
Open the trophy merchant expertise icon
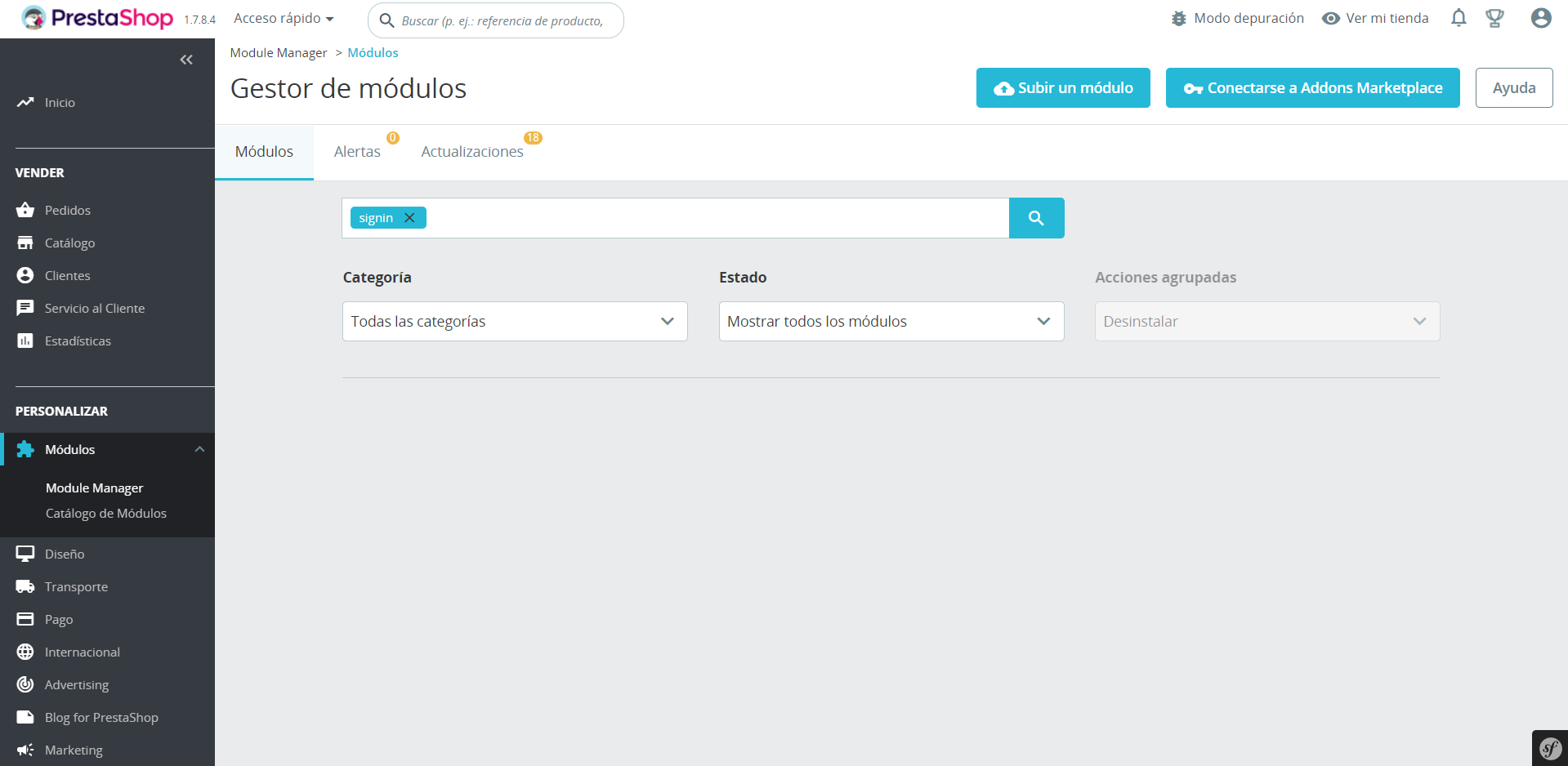tap(1494, 18)
